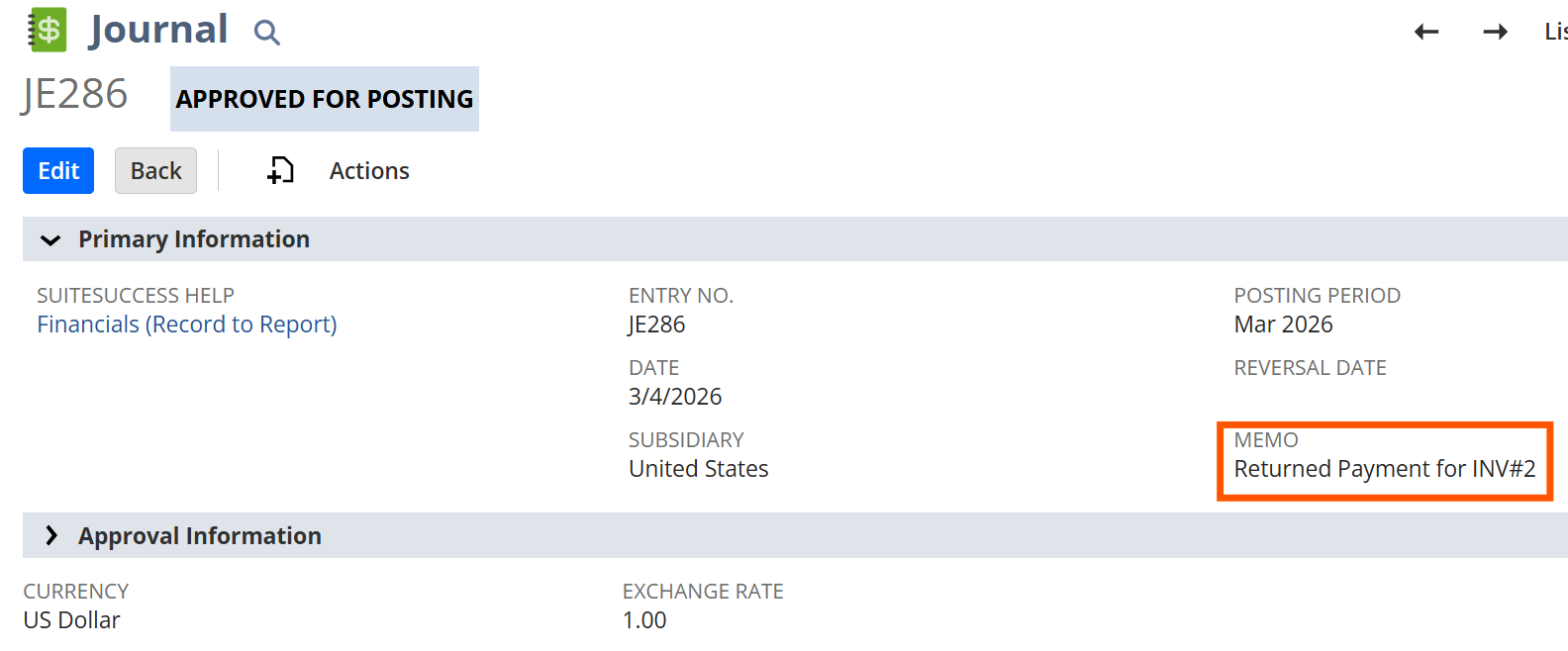The image size is (1568, 651).
Task: Open the Actions menu
Action: 369,171
